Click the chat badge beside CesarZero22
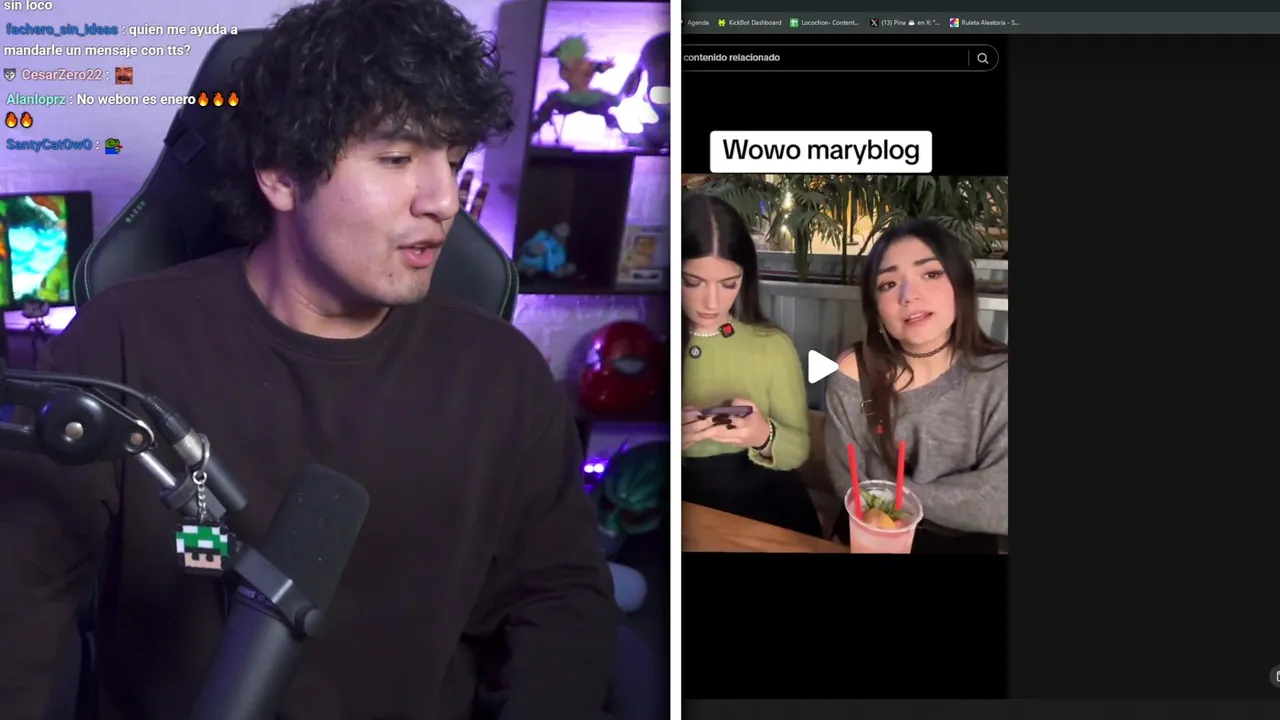Screen dimensions: 1280x720 point(10,75)
